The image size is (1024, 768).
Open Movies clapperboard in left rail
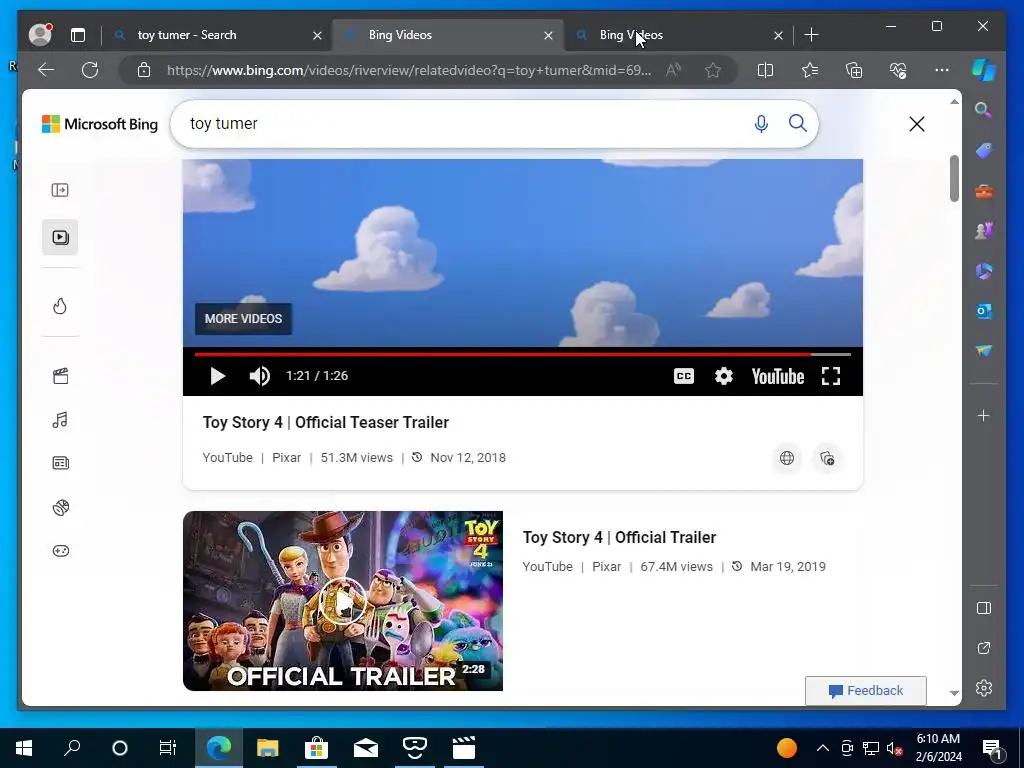pos(60,376)
